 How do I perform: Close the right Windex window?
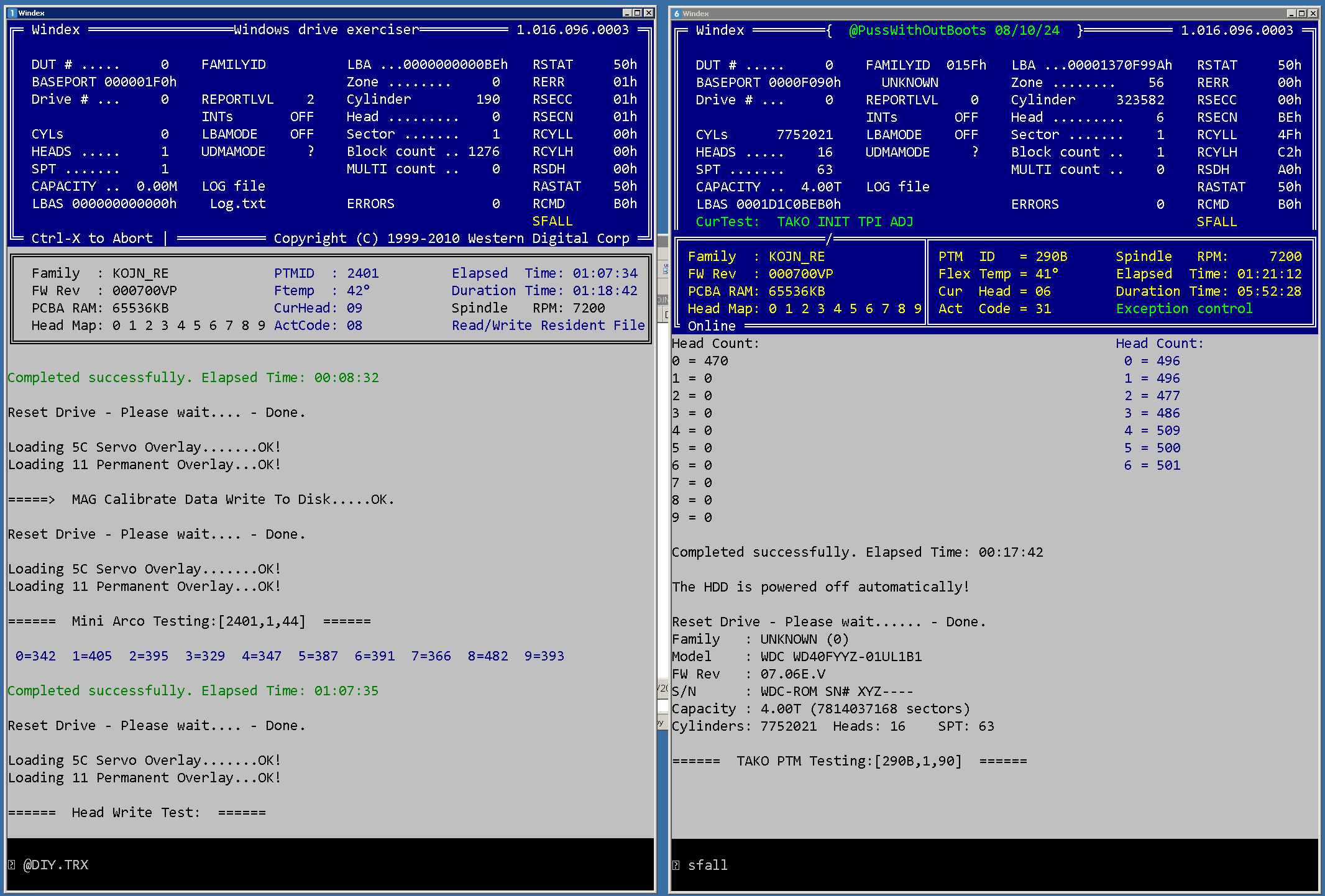1313,14
